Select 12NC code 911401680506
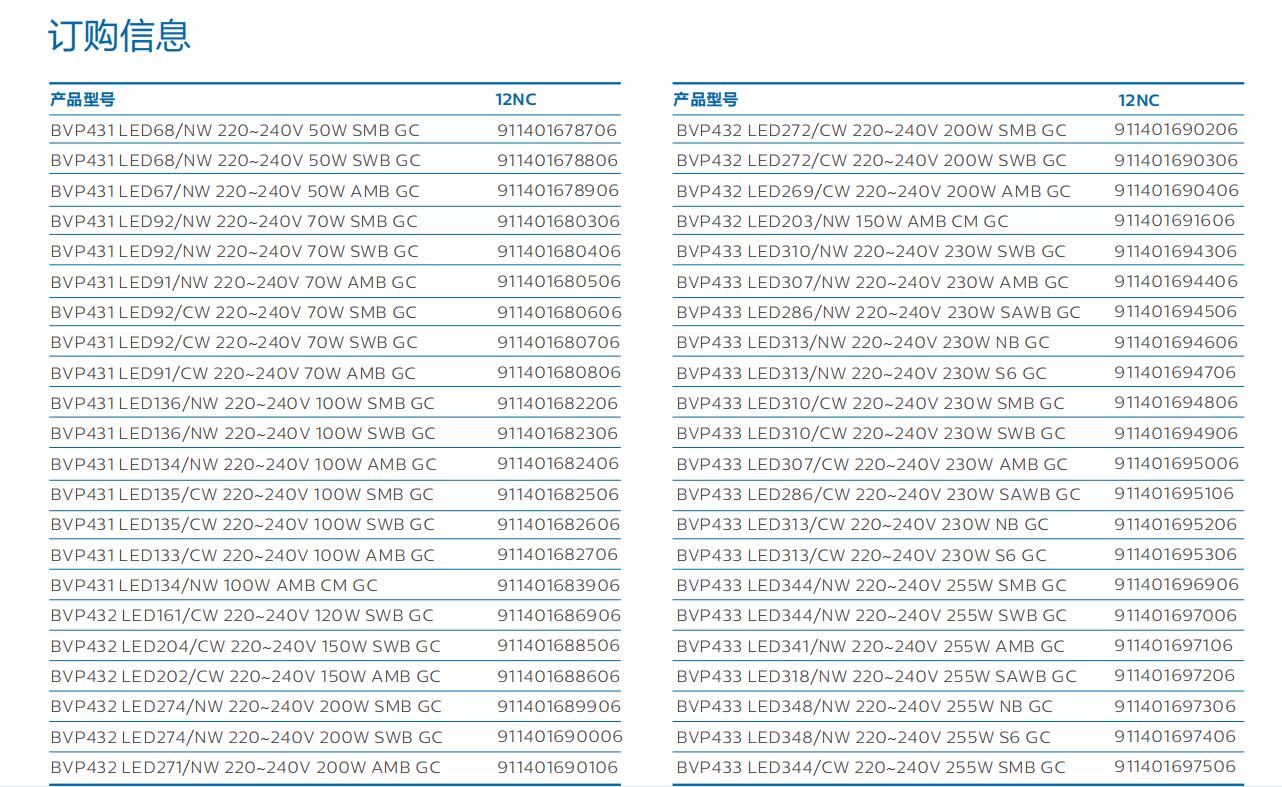The width and height of the screenshot is (1282, 787). 558,281
